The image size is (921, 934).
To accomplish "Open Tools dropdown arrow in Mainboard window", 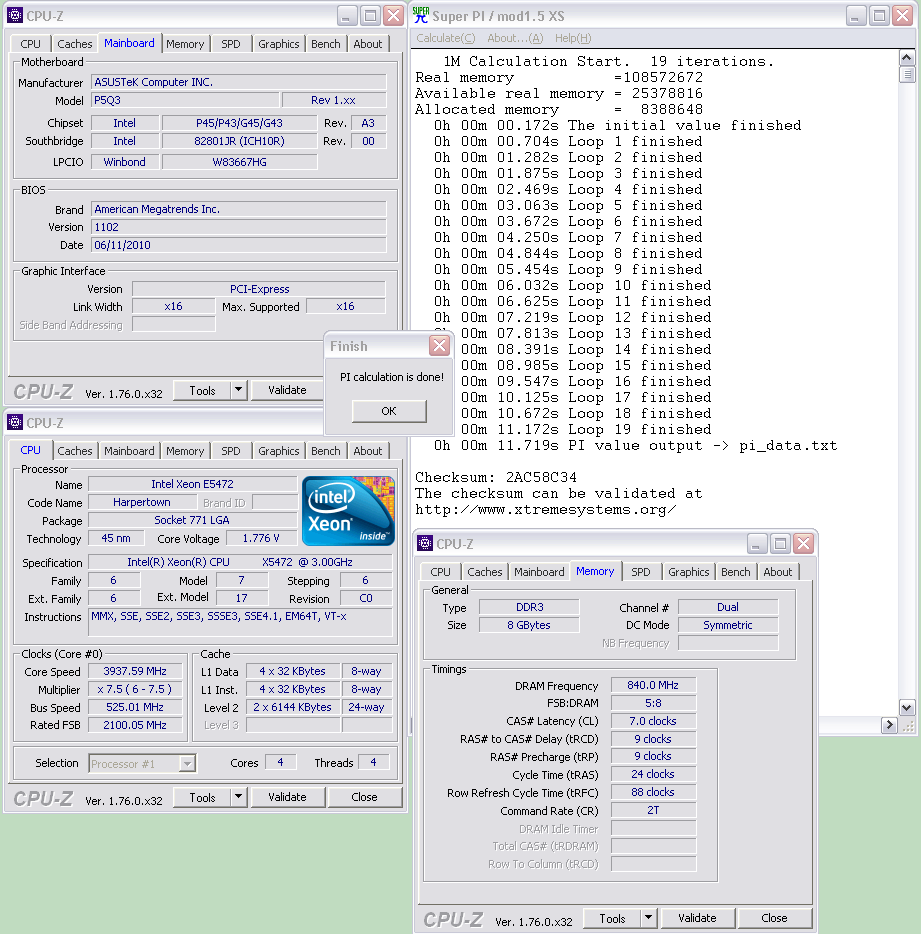I will click(238, 390).
